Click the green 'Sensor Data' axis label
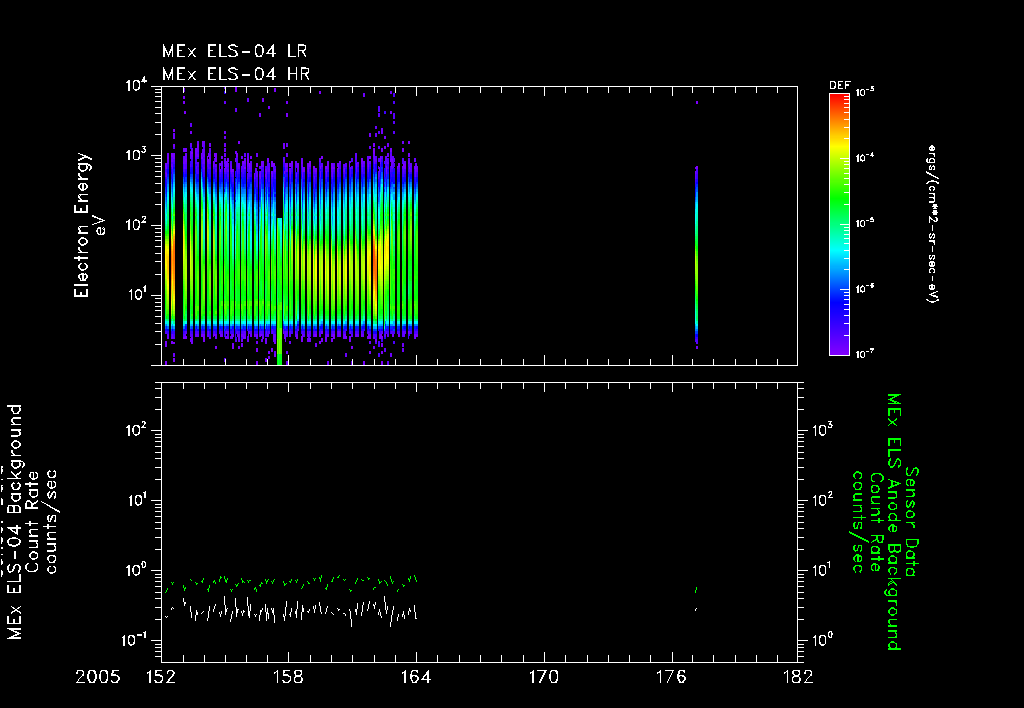 (x=911, y=523)
